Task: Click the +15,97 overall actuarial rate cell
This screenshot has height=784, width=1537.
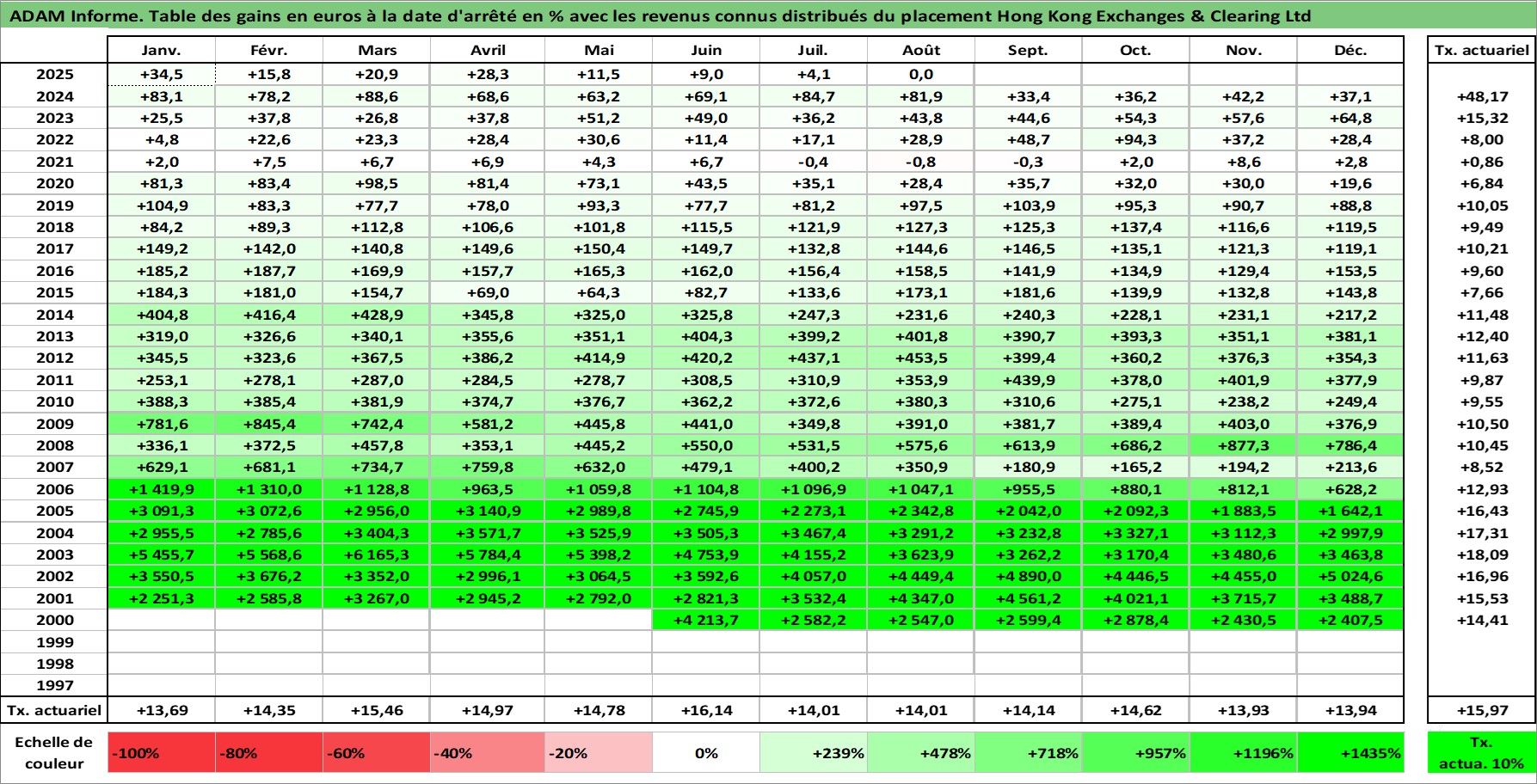Action: (x=1481, y=710)
